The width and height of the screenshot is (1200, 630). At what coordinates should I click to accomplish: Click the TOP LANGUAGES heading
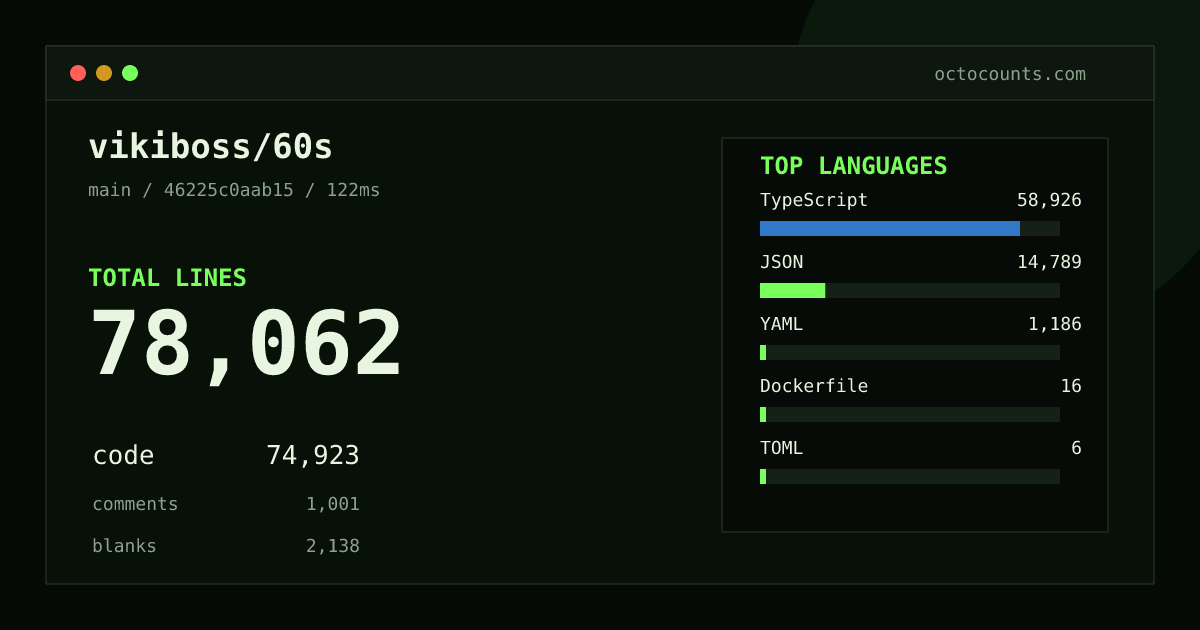pos(854,166)
